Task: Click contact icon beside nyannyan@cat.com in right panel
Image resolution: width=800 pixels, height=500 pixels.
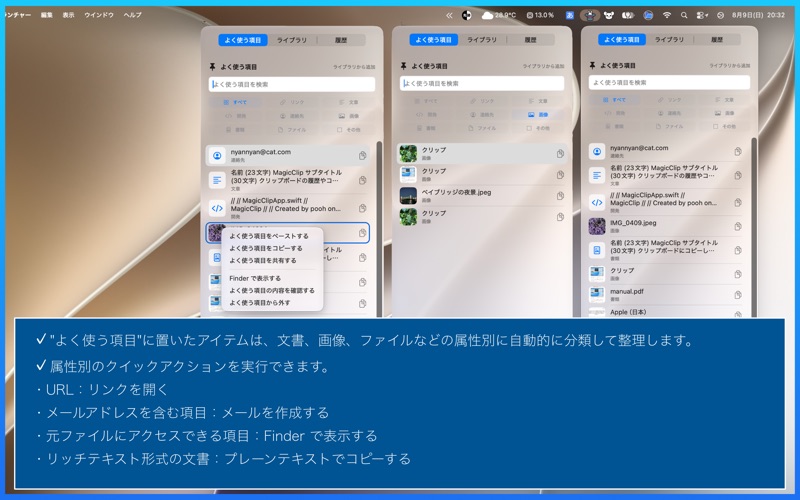Action: pos(597,152)
